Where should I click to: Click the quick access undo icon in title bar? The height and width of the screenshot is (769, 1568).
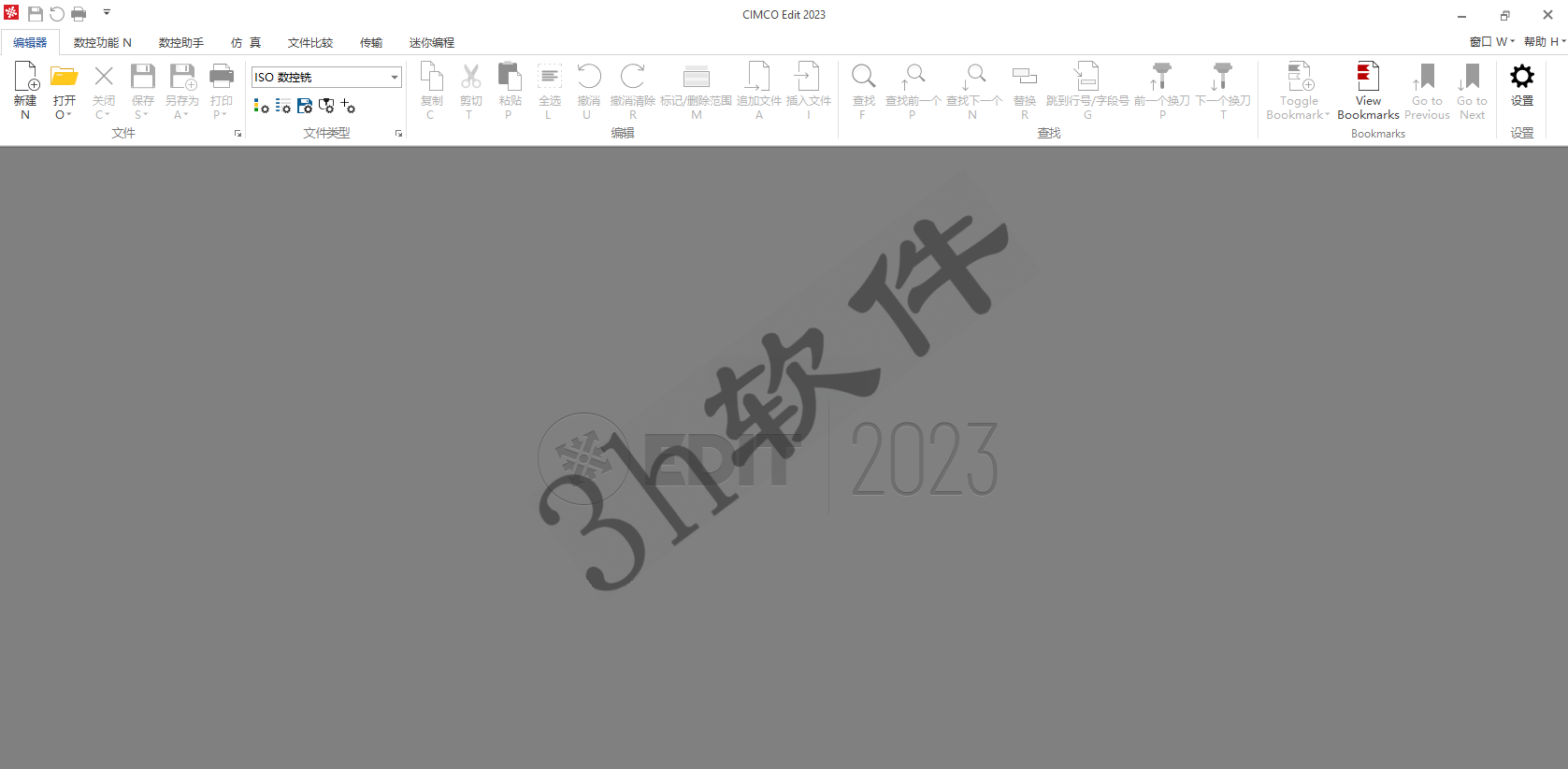57,14
